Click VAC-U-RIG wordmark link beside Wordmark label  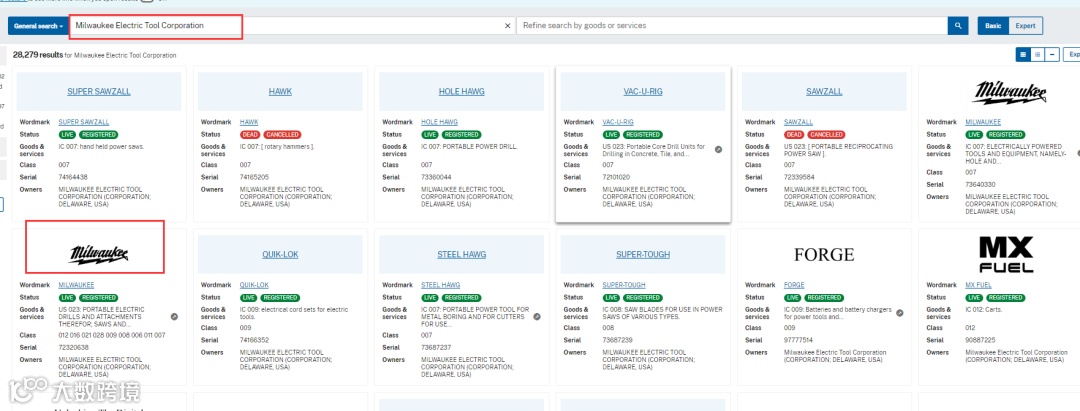(619, 122)
